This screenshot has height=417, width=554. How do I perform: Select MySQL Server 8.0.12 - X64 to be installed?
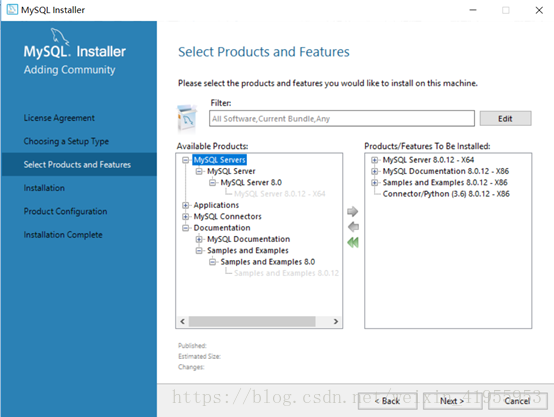click(428, 160)
